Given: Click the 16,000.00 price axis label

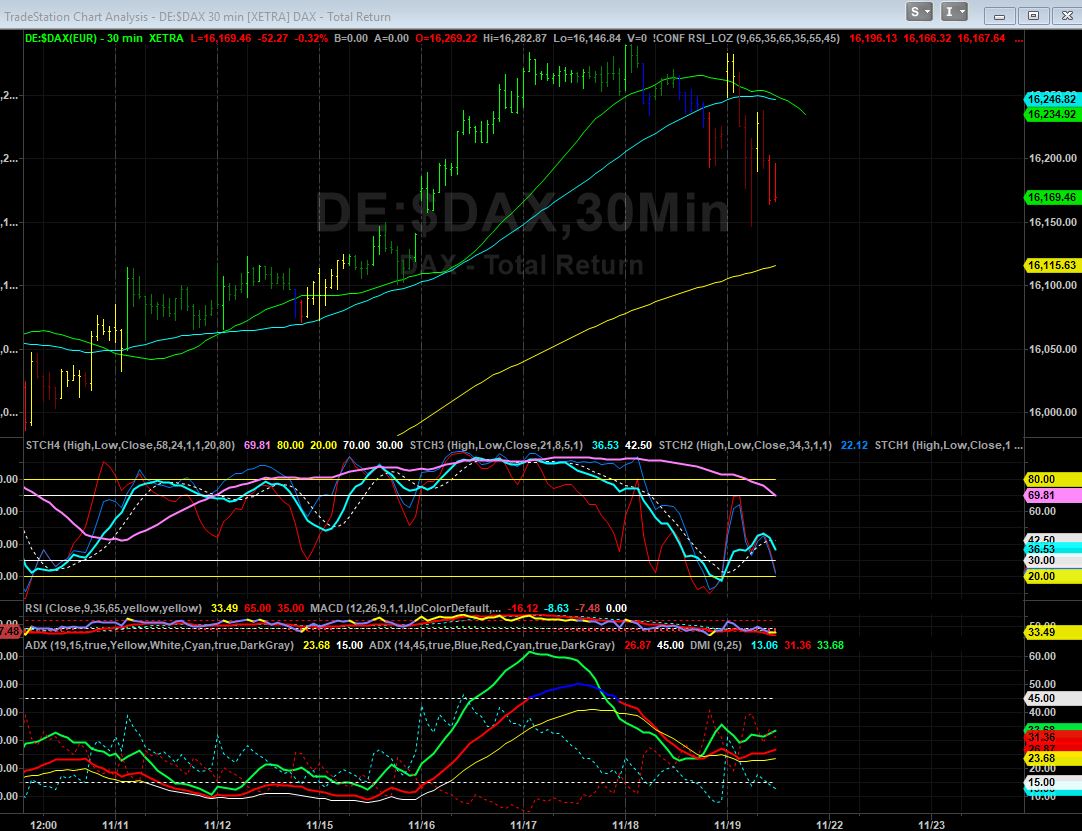Looking at the screenshot, I should 1052,412.
